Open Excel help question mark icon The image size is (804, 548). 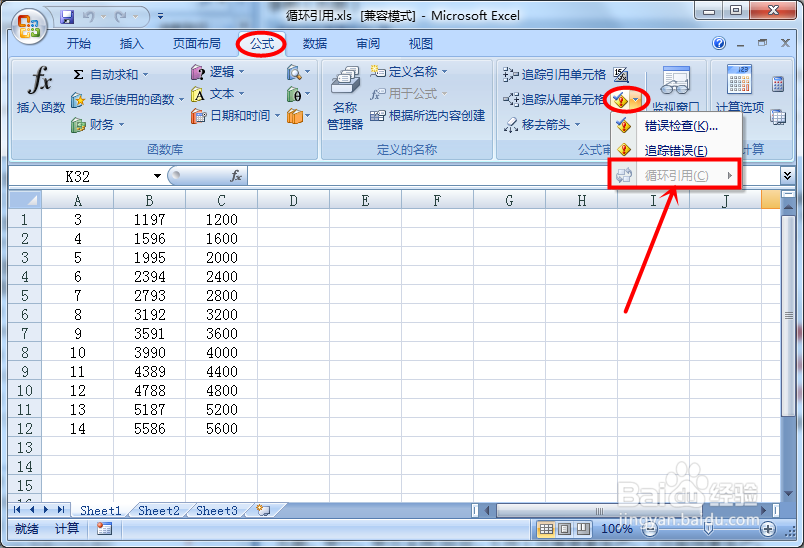[719, 43]
